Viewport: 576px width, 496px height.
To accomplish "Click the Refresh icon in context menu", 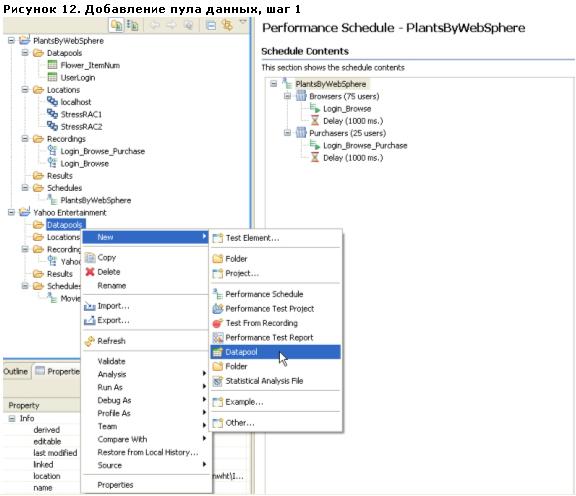I will [90, 341].
